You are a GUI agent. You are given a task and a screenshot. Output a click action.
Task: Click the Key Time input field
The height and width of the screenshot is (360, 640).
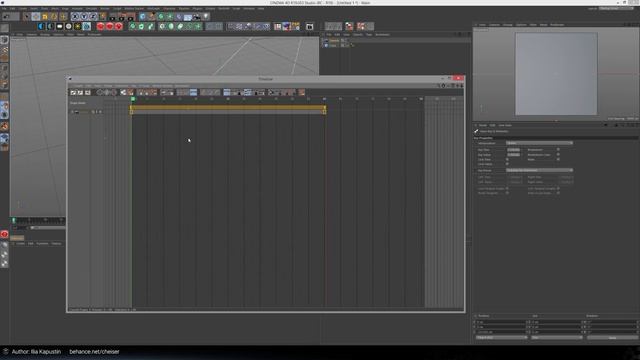point(513,150)
